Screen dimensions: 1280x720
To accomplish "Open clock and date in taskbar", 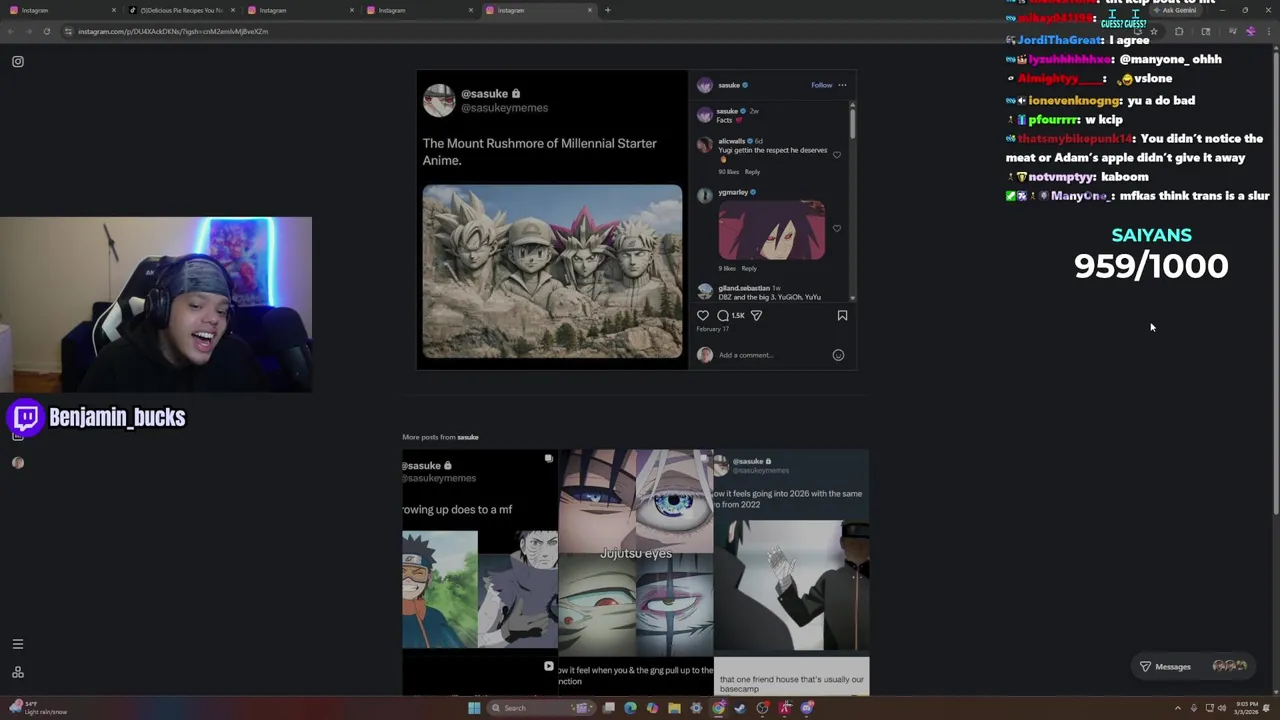I will click(1246, 708).
